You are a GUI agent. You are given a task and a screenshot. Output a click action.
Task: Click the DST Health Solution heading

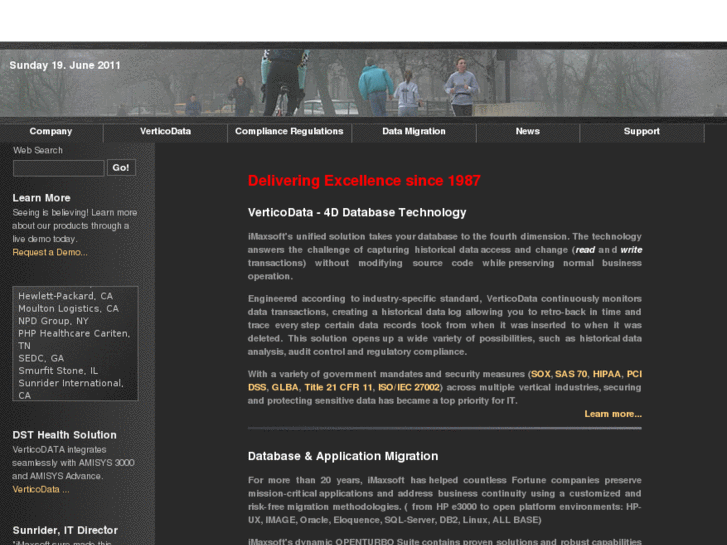point(64,435)
